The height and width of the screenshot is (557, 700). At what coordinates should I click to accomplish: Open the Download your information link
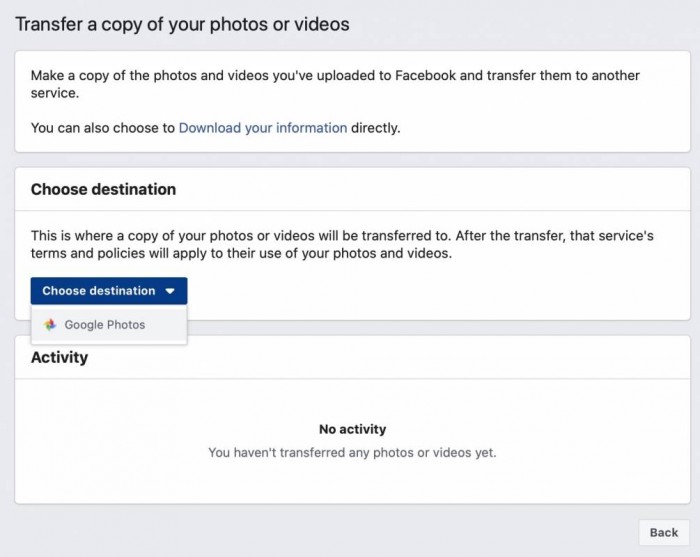(263, 128)
